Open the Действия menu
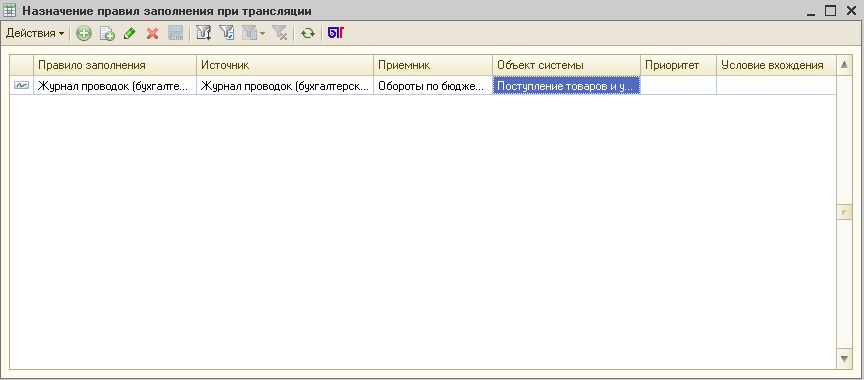The width and height of the screenshot is (864, 380). coord(35,34)
